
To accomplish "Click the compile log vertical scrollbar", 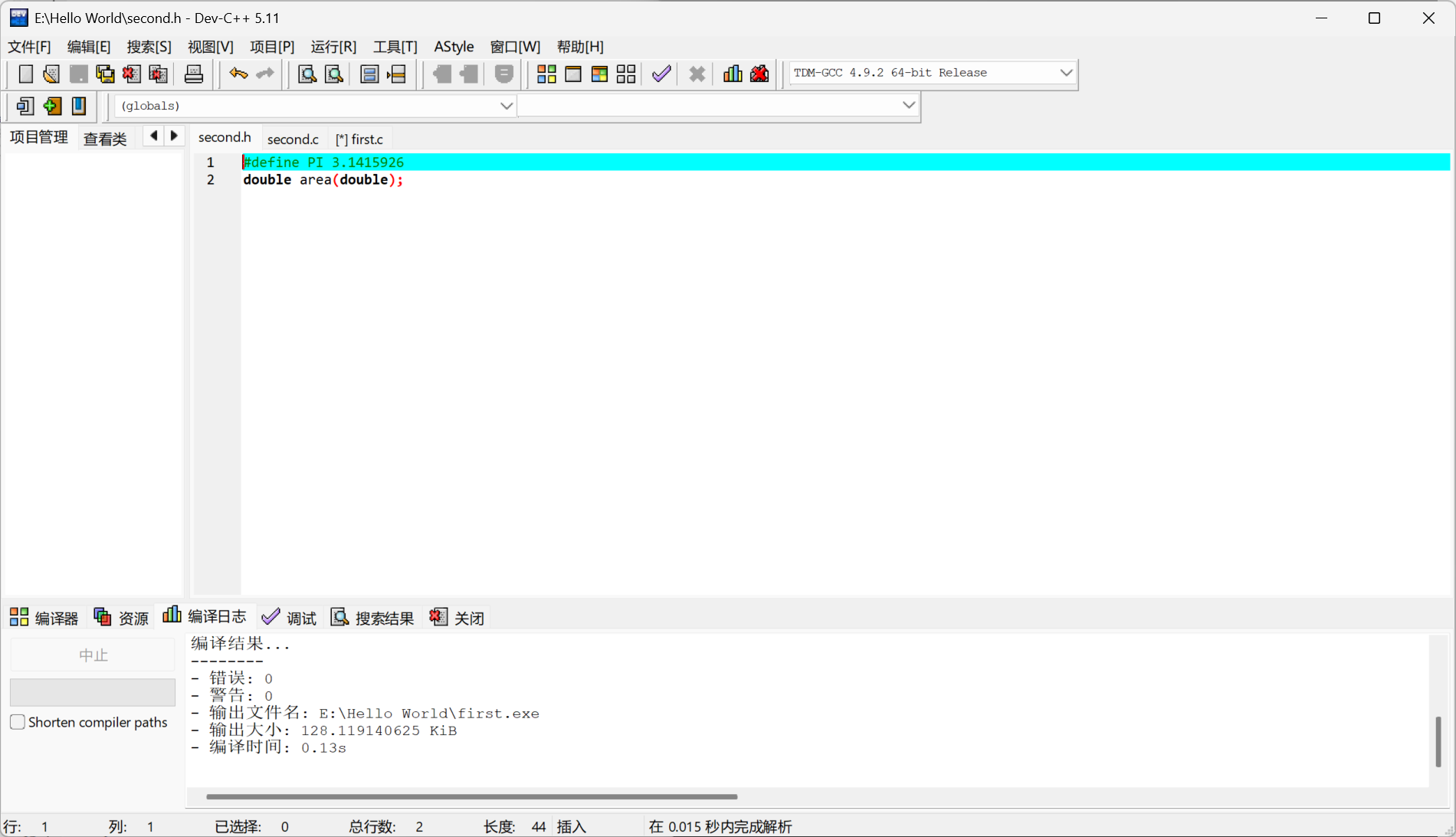I will pos(1438,741).
